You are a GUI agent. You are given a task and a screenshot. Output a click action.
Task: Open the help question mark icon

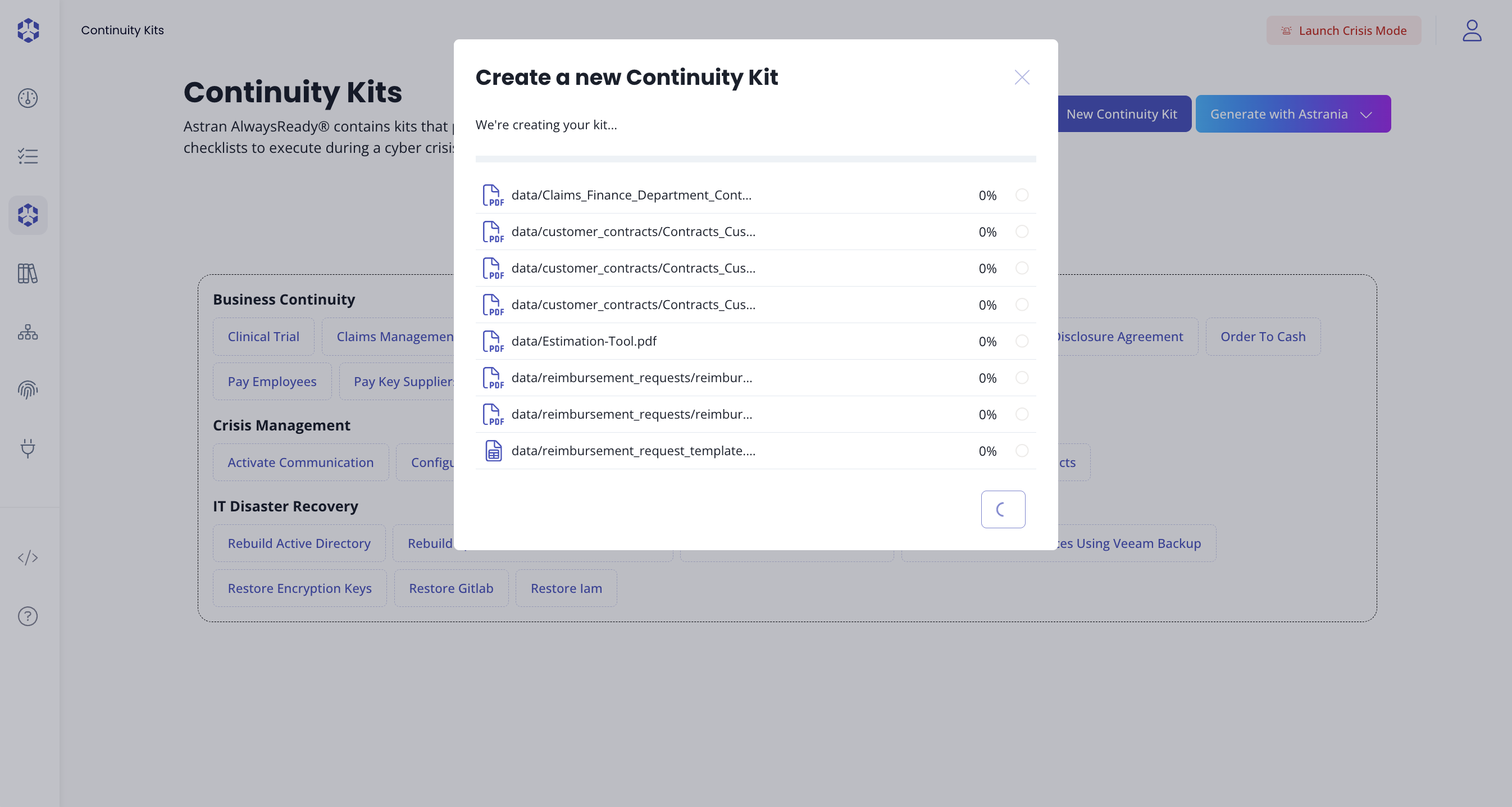click(x=28, y=616)
